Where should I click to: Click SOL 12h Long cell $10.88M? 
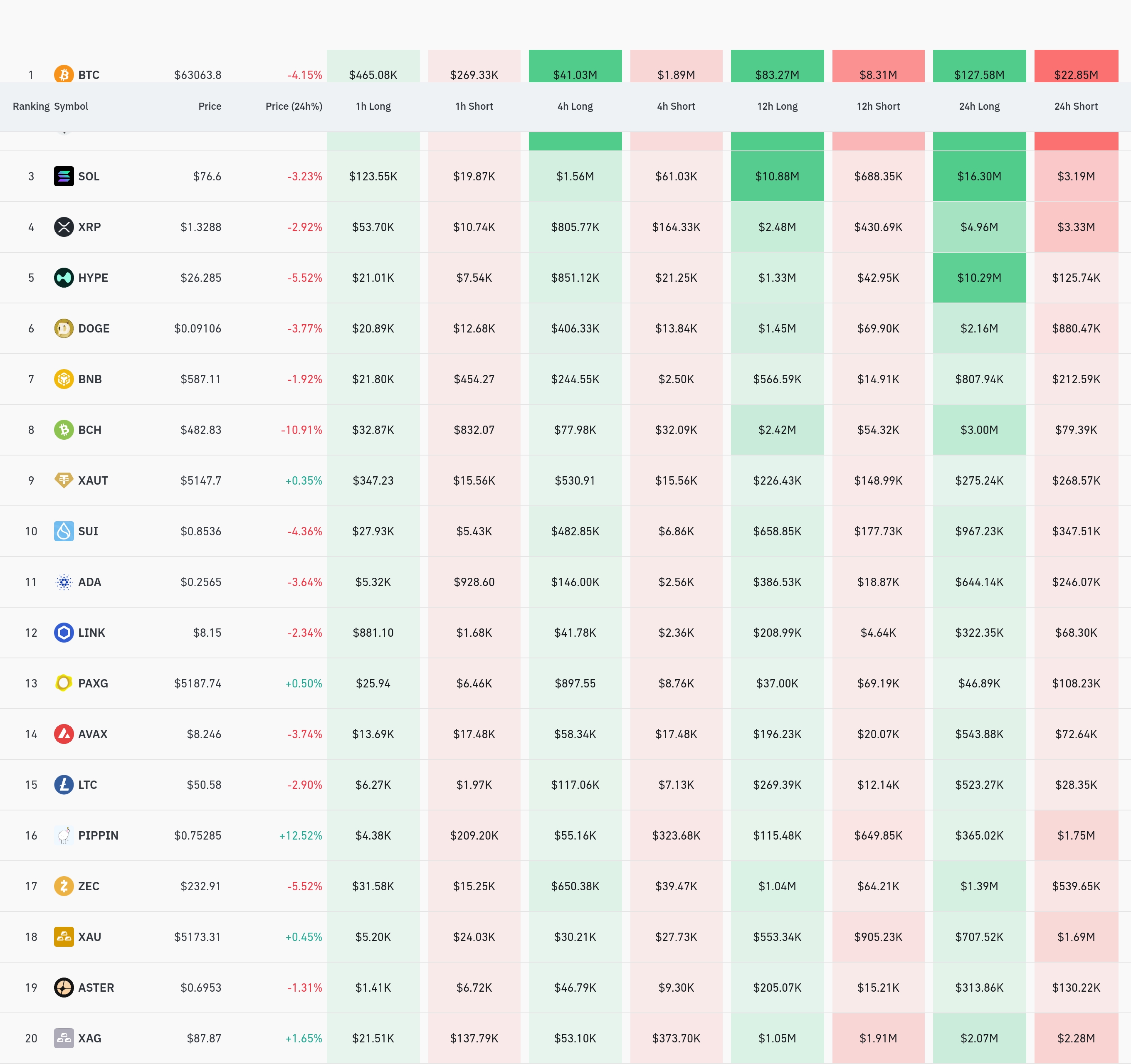[777, 176]
